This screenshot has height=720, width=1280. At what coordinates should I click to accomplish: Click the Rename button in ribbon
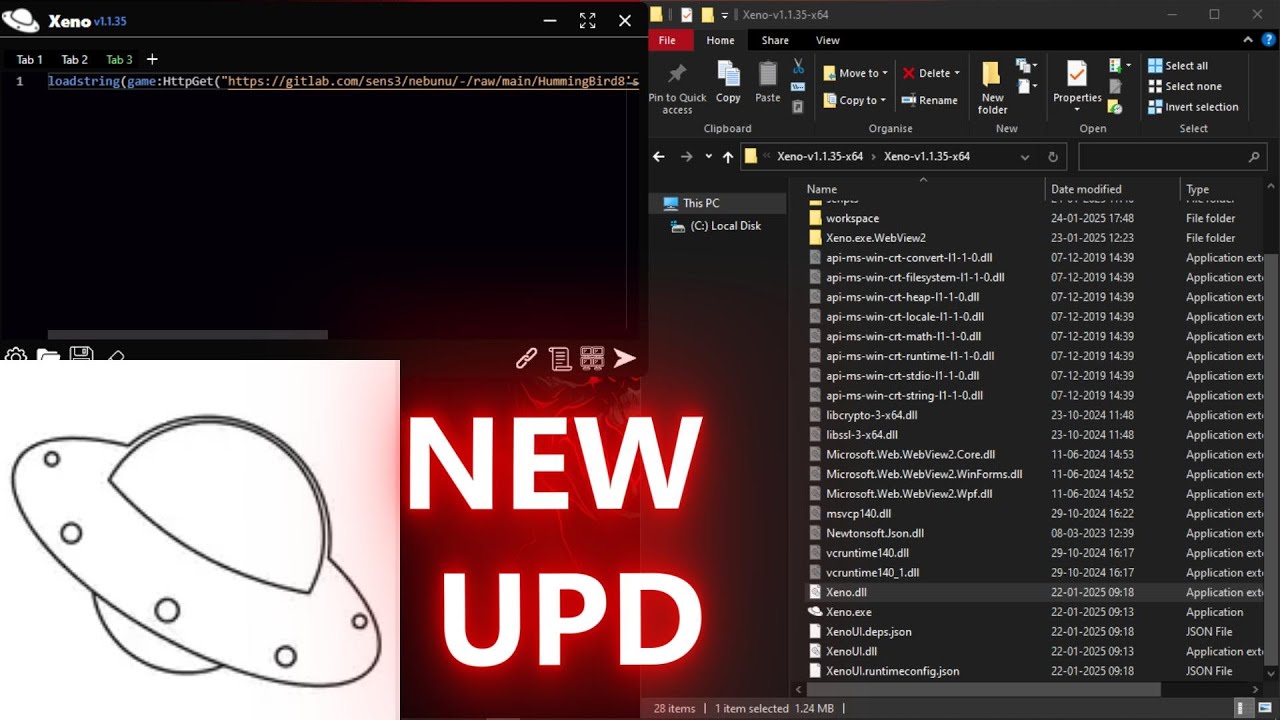pyautogui.click(x=930, y=100)
